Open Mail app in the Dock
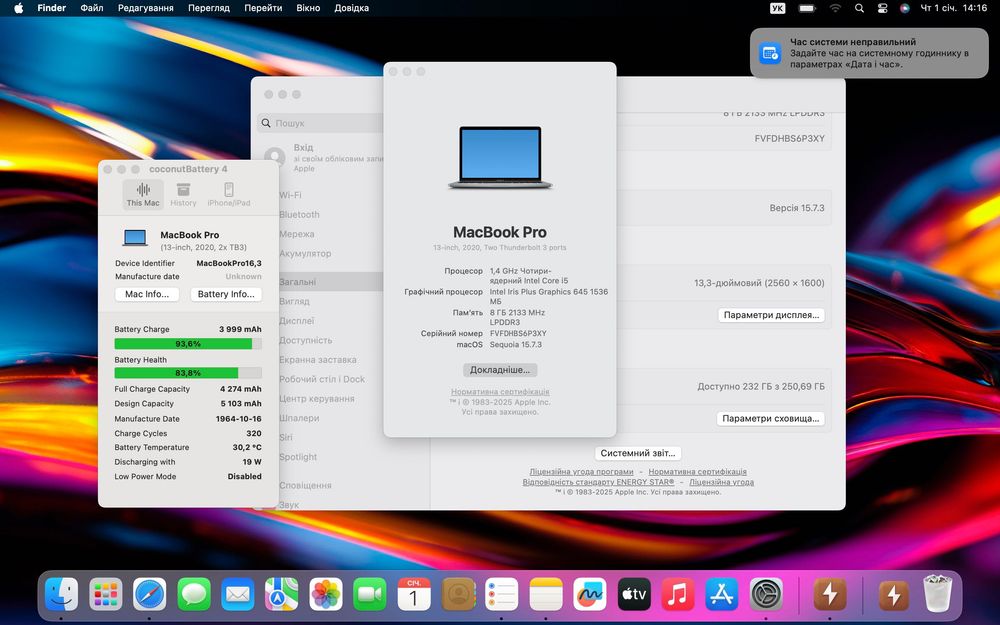The image size is (1000, 625). (238, 594)
